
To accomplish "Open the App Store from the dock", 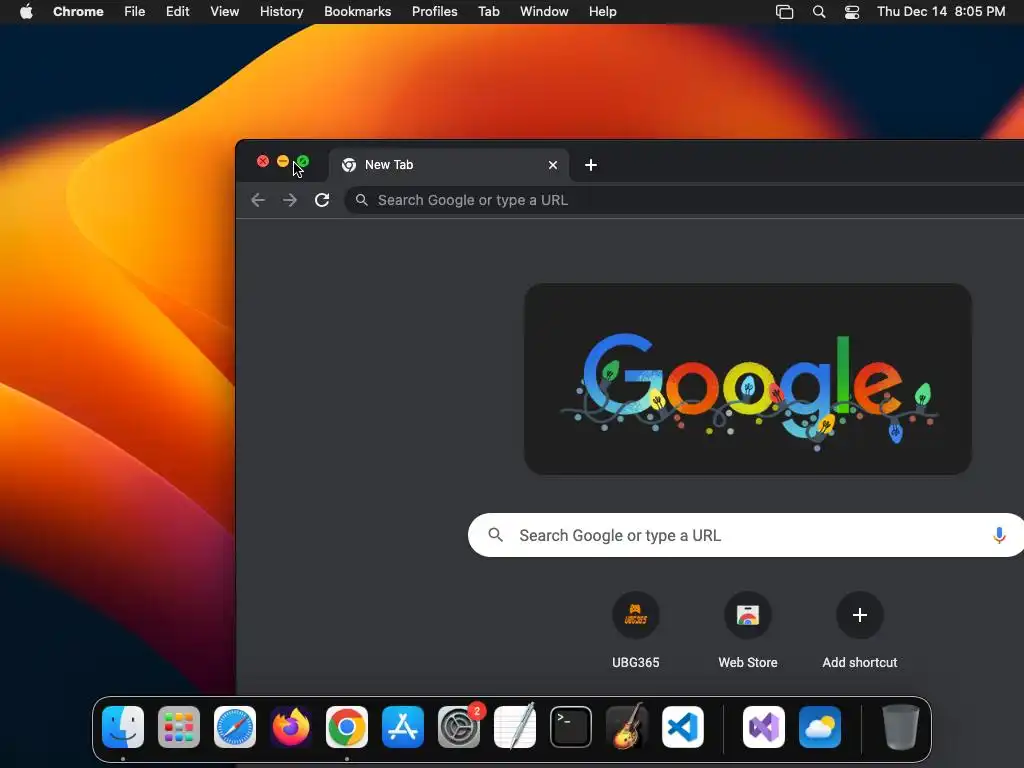I will click(x=403, y=727).
